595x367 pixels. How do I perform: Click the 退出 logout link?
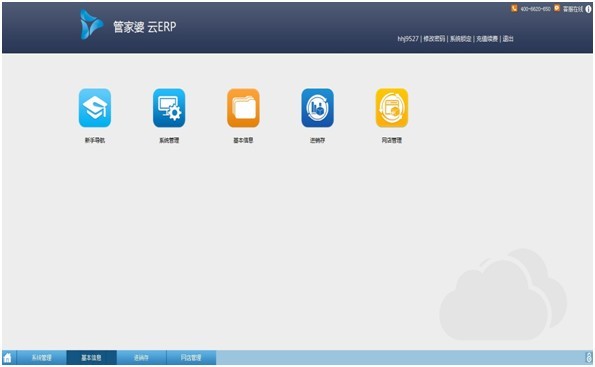click(x=508, y=39)
